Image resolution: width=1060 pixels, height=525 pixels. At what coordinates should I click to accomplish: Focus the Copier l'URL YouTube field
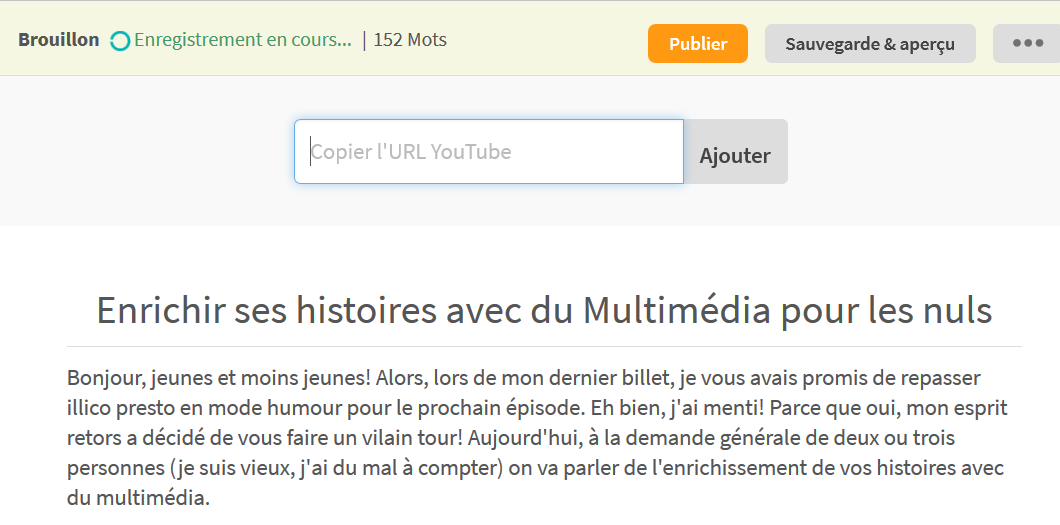(x=489, y=151)
